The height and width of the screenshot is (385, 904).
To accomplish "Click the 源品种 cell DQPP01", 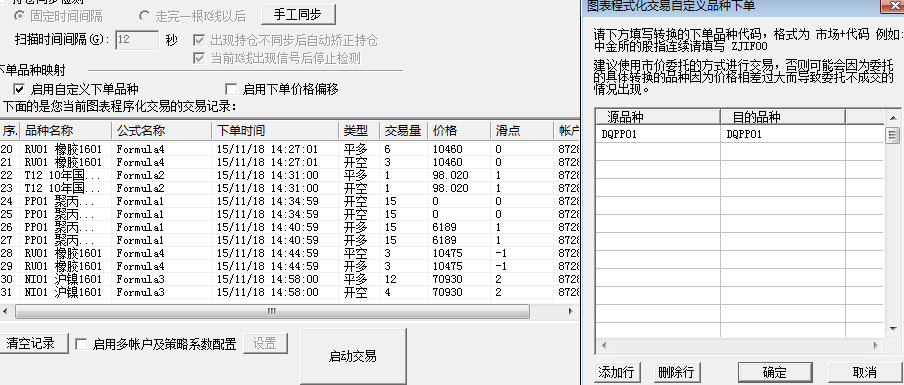I will click(x=658, y=134).
